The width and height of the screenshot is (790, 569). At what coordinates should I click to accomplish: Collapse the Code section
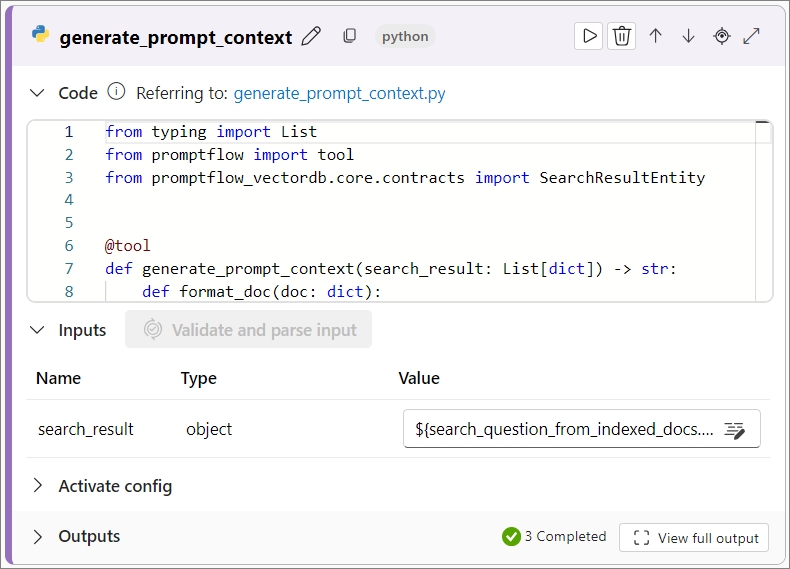coord(37,93)
